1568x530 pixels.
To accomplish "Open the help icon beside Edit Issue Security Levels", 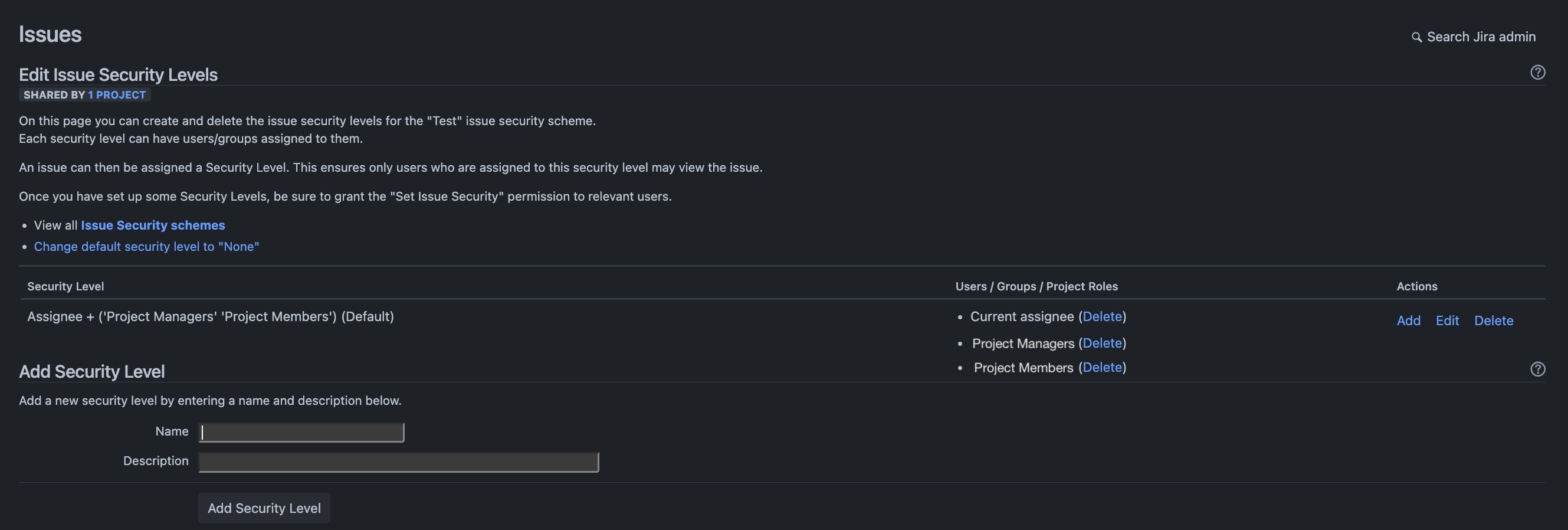I will pos(1539,72).
